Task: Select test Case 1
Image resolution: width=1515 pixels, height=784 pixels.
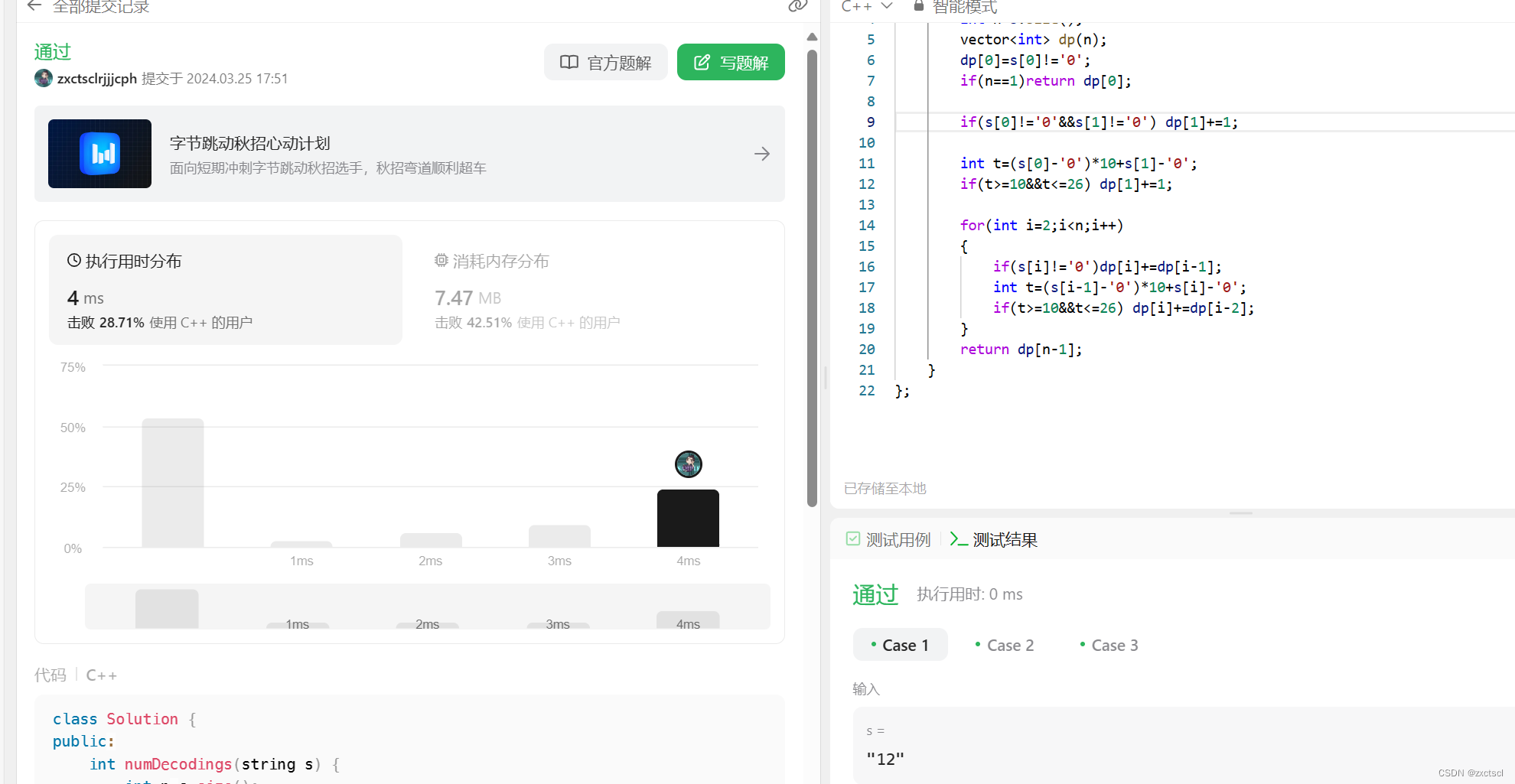Action: click(x=900, y=645)
